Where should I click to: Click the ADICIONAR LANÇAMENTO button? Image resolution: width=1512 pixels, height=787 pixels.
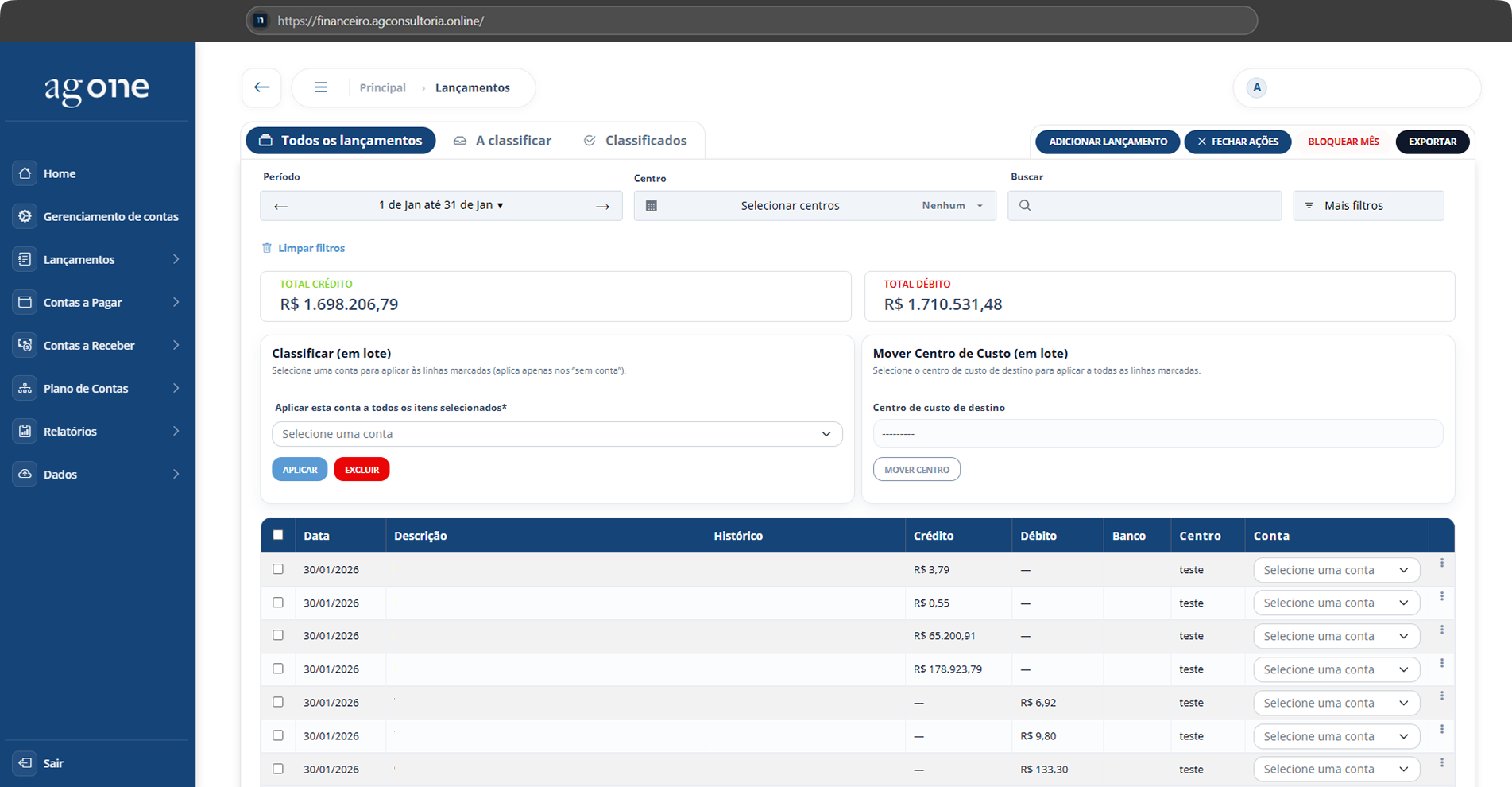coord(1108,142)
